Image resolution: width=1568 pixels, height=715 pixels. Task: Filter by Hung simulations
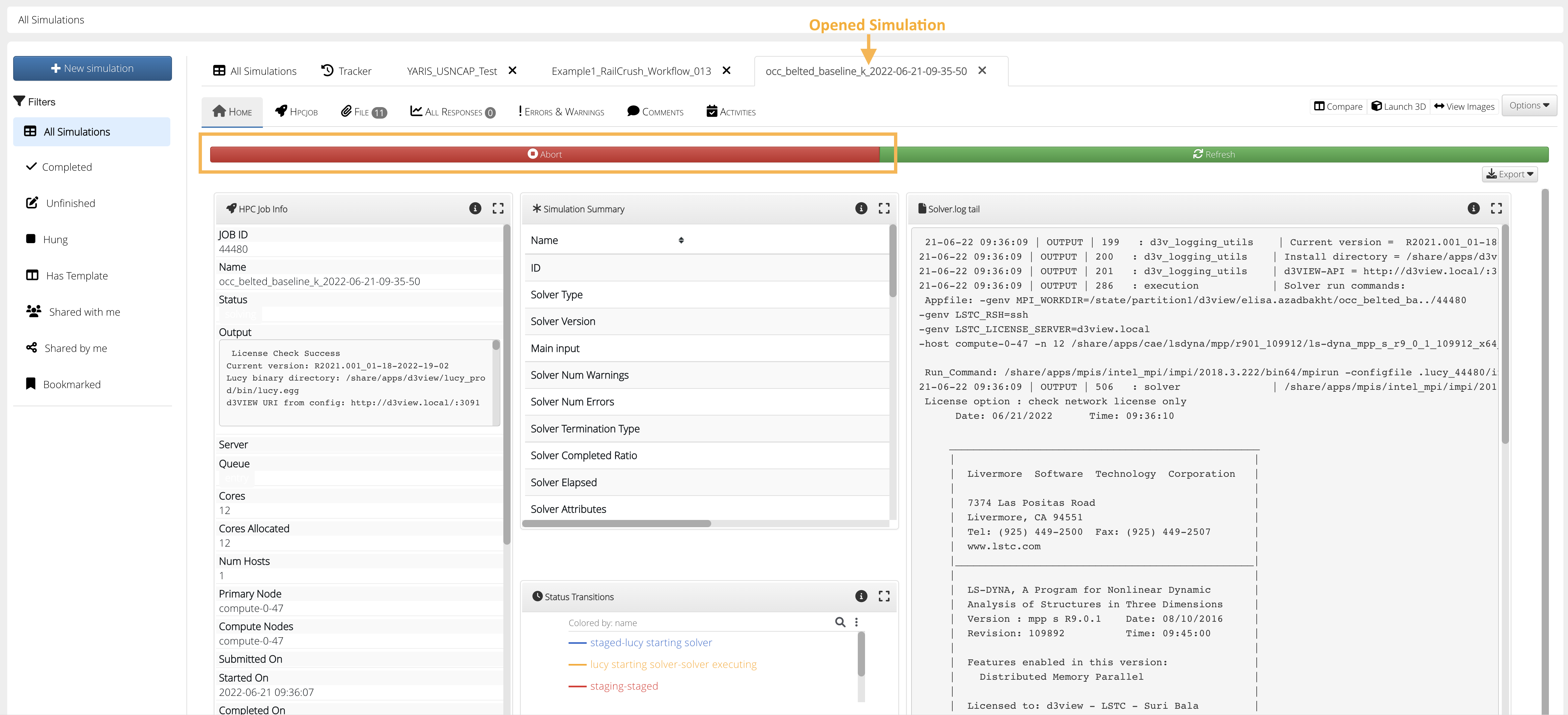(46, 239)
